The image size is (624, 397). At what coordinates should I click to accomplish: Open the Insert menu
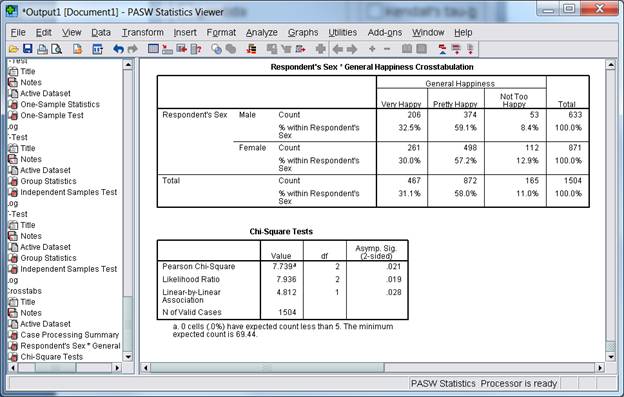click(x=185, y=33)
